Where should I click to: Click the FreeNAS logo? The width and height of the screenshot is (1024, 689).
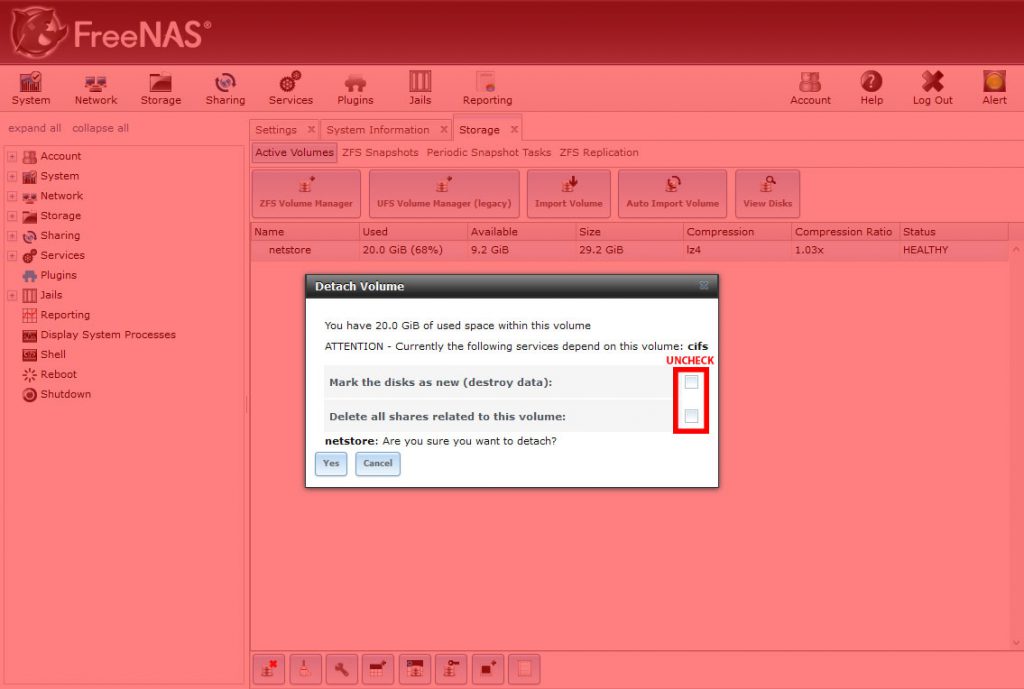[x=111, y=33]
